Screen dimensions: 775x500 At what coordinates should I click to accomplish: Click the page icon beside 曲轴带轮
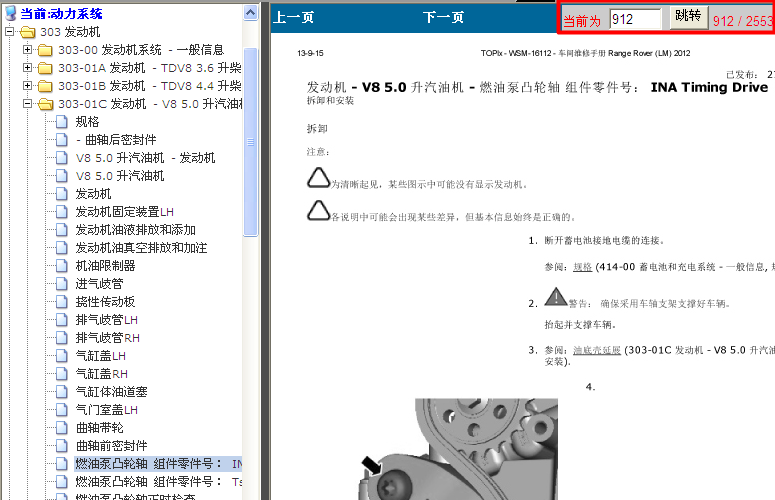[x=62, y=428]
